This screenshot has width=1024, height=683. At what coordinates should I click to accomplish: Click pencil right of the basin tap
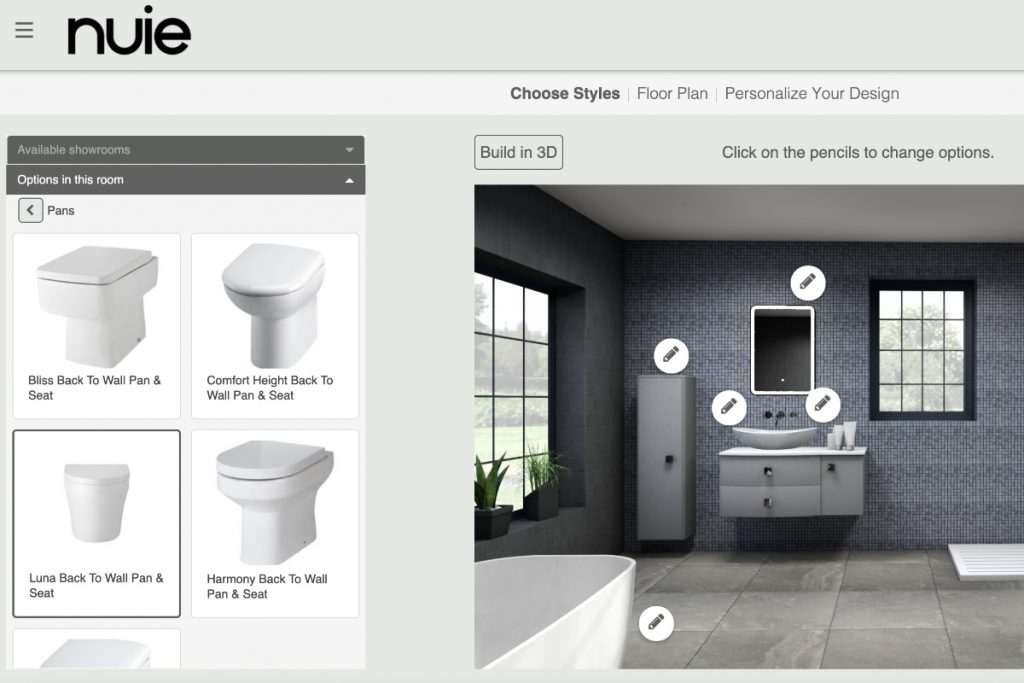coord(822,404)
